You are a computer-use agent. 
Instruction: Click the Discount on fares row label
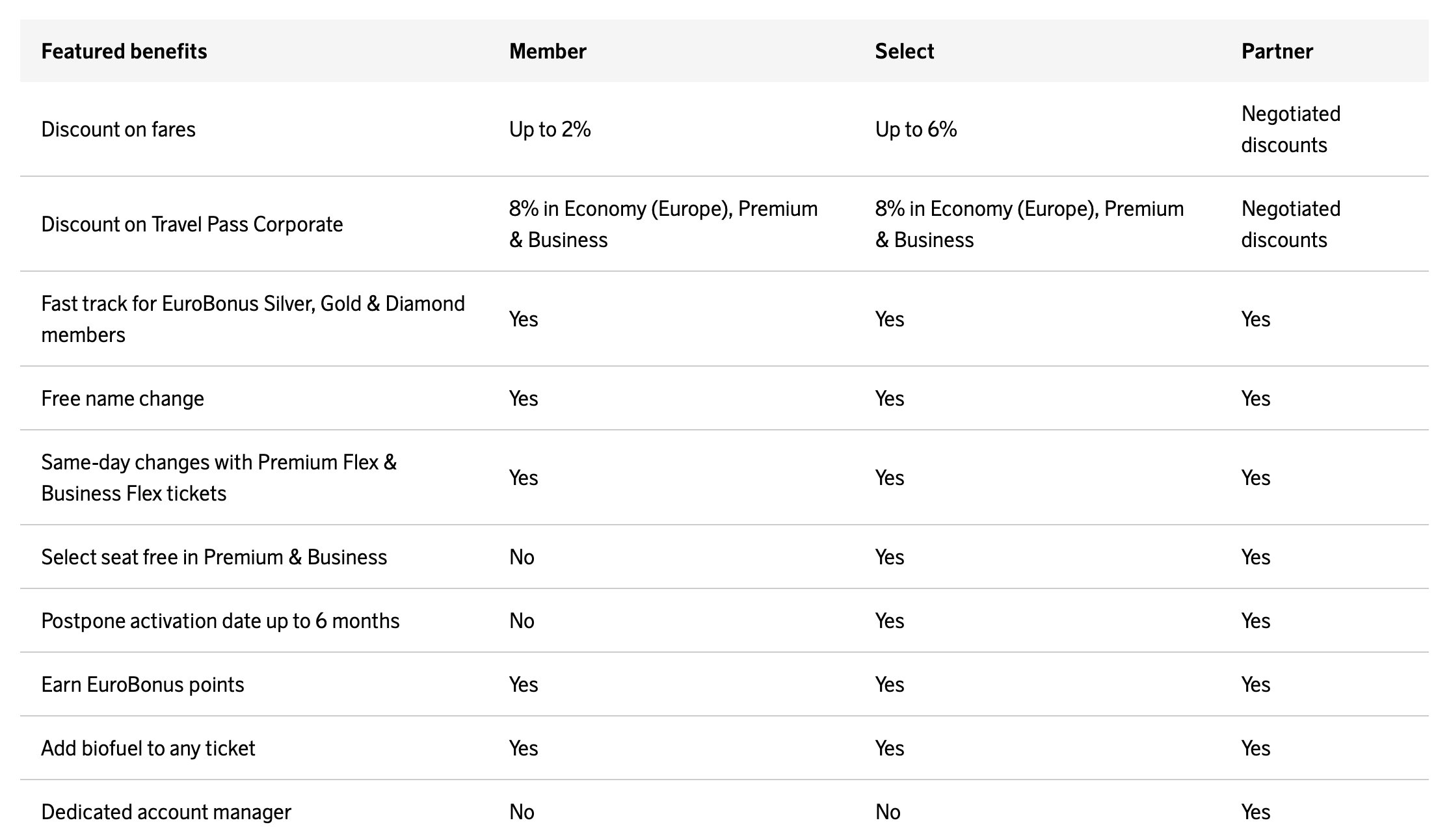(x=118, y=129)
